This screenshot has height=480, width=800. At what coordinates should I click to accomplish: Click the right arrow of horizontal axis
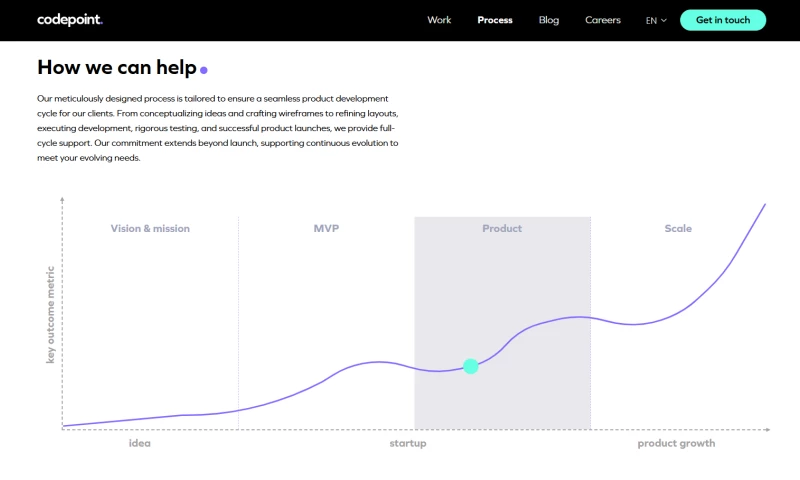[767, 430]
